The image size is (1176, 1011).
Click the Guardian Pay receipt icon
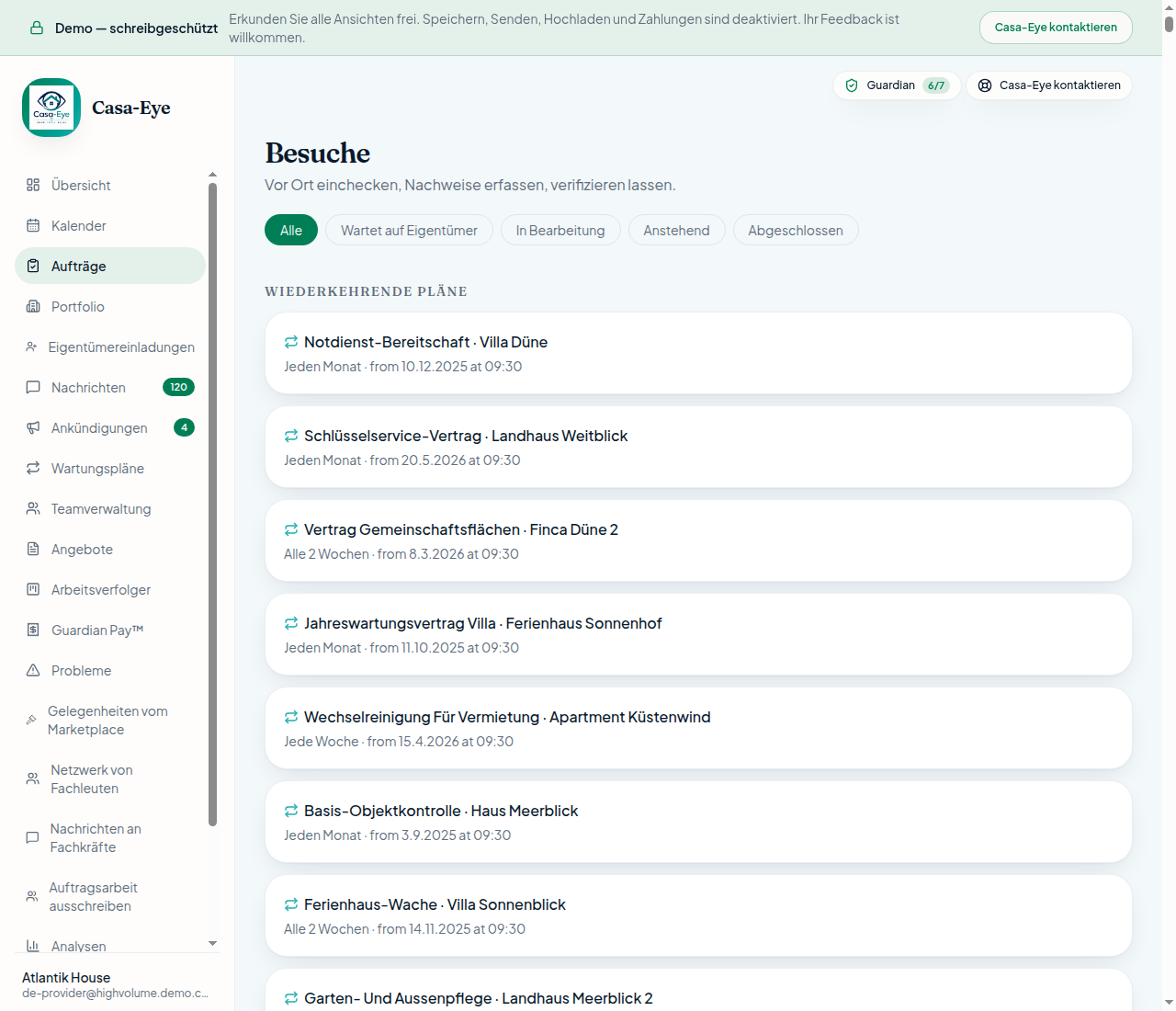(x=33, y=630)
